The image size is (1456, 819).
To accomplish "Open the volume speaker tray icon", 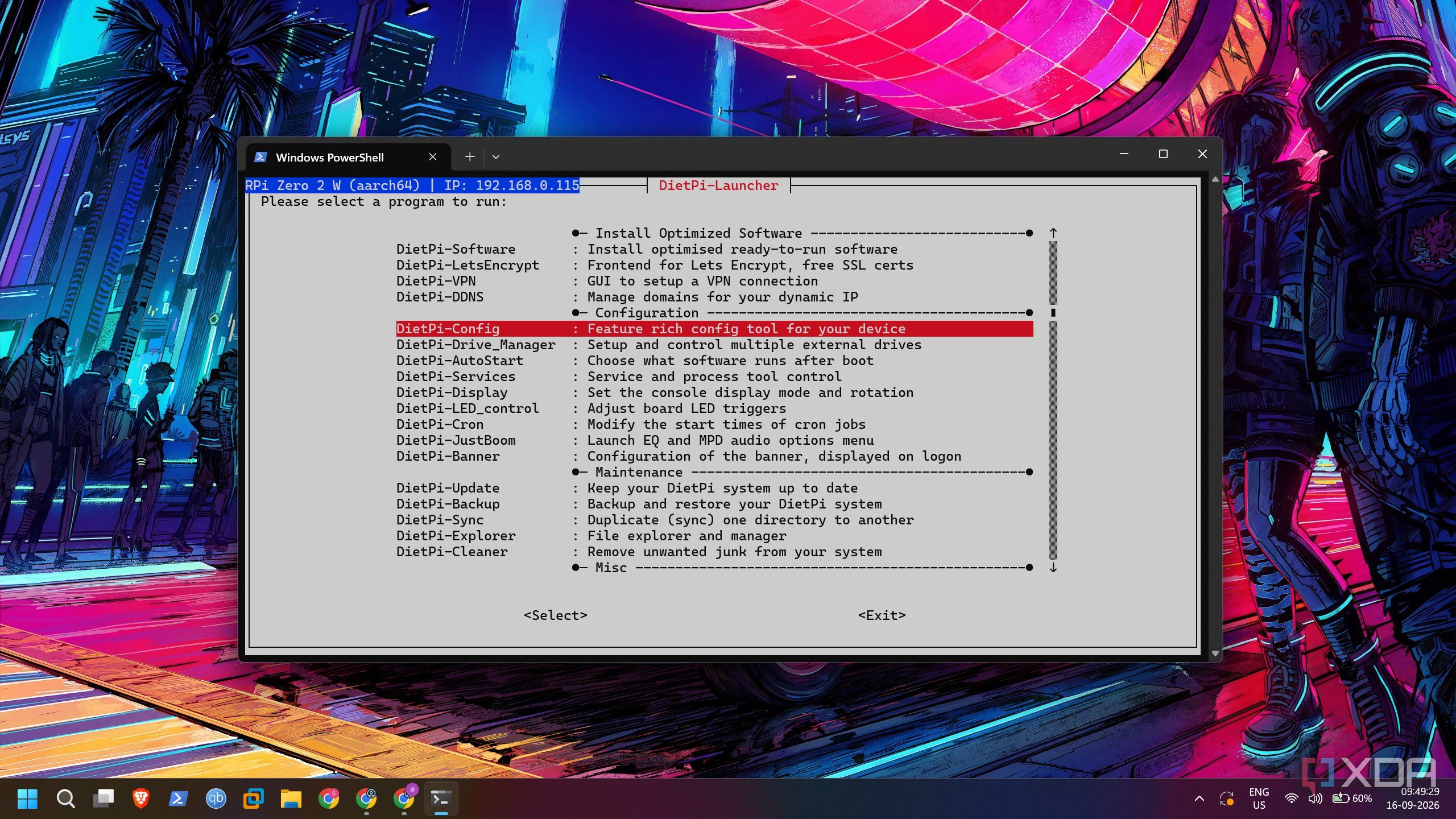I will [1315, 799].
